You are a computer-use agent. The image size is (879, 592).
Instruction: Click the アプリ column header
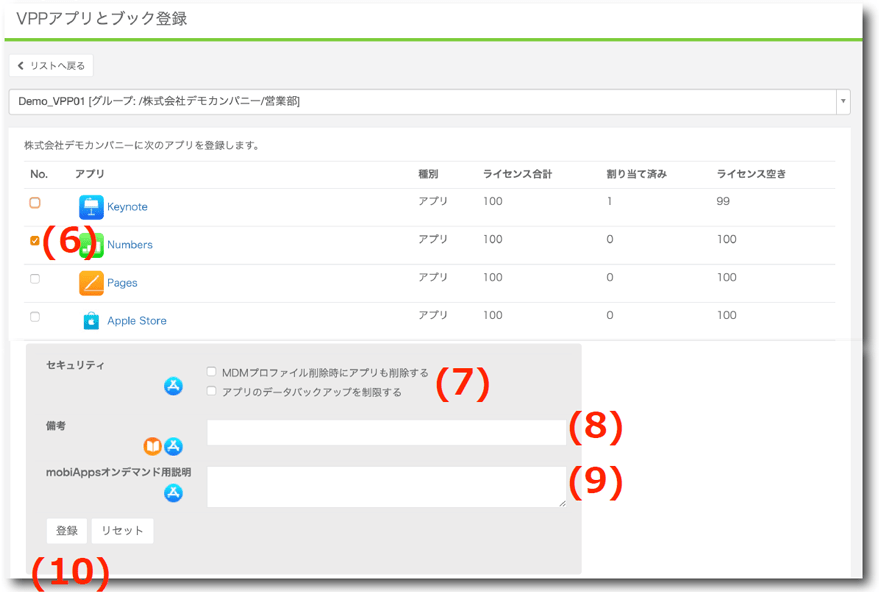point(90,174)
